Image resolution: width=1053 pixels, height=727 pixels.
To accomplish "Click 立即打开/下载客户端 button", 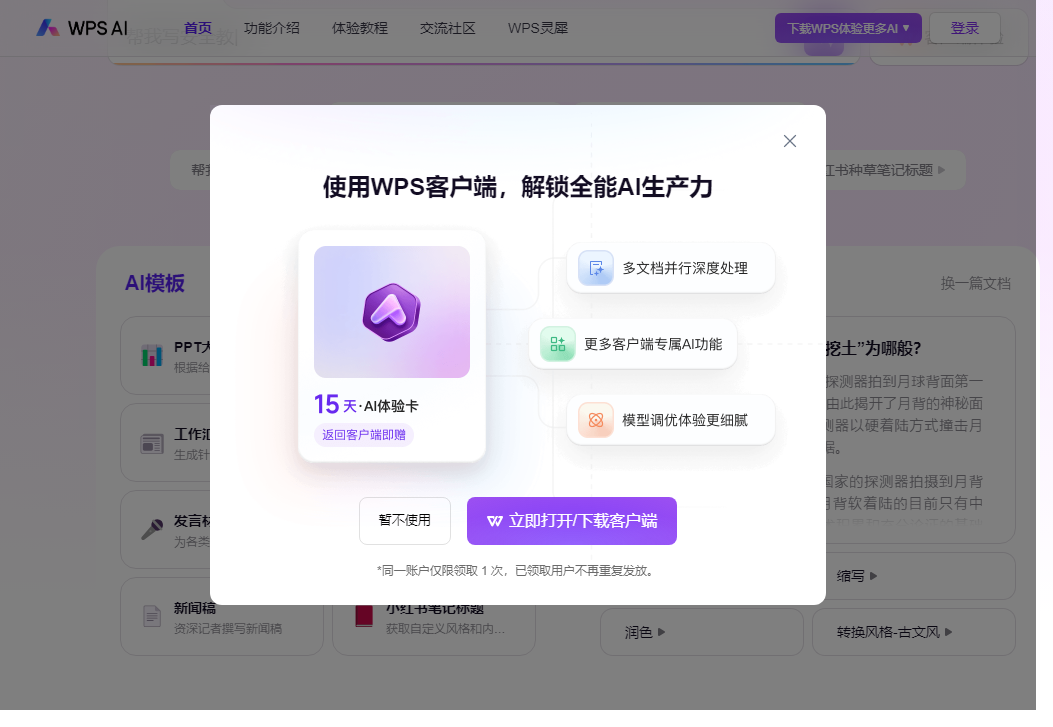I will (x=571, y=520).
